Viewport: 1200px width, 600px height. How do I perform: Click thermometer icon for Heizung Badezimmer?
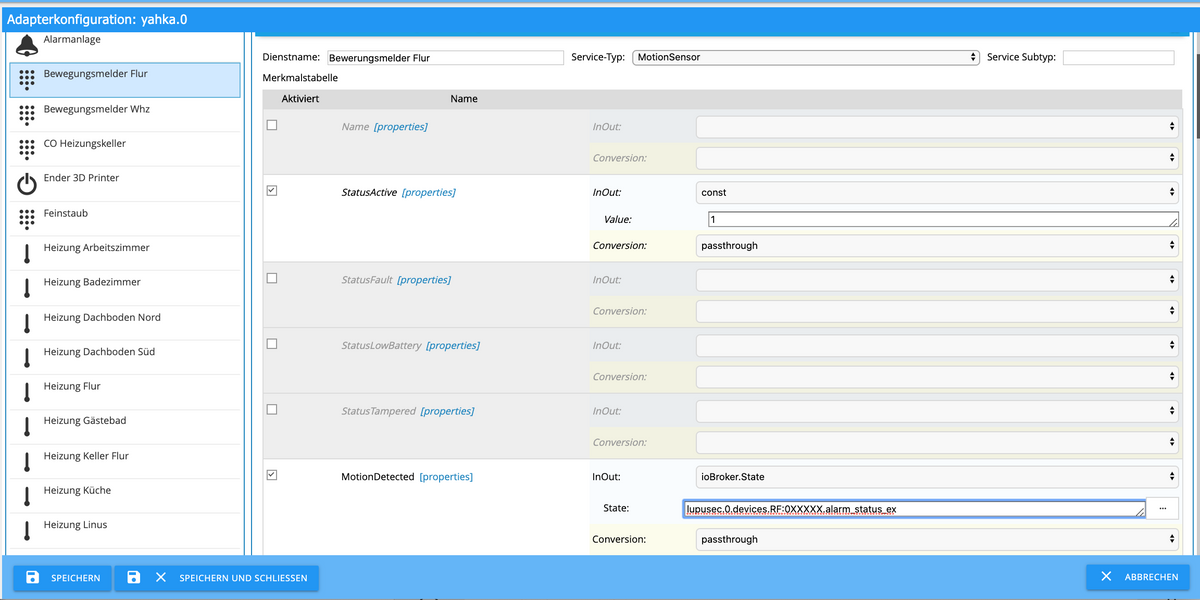[27, 288]
